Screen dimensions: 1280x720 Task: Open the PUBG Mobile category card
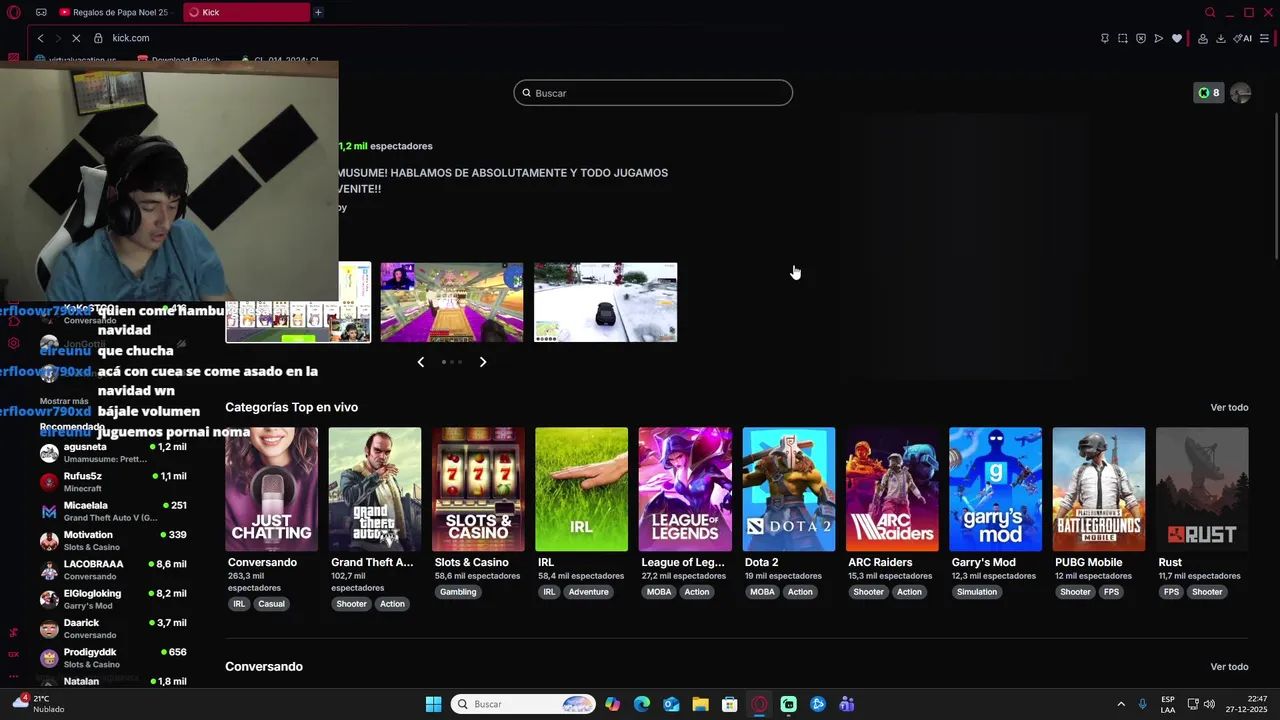coord(1098,489)
